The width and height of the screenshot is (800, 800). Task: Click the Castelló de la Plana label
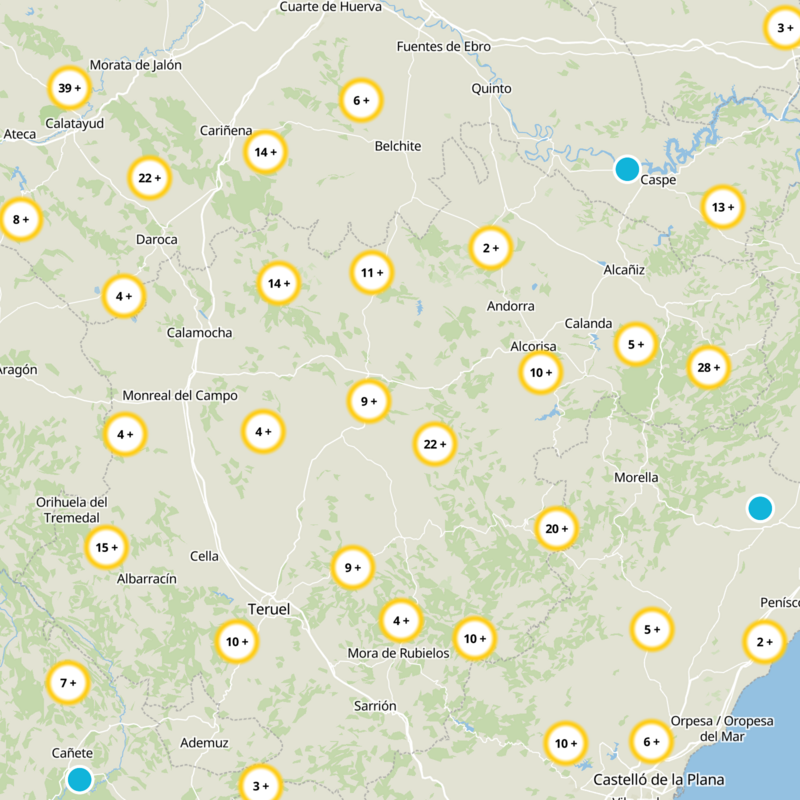coord(659,780)
